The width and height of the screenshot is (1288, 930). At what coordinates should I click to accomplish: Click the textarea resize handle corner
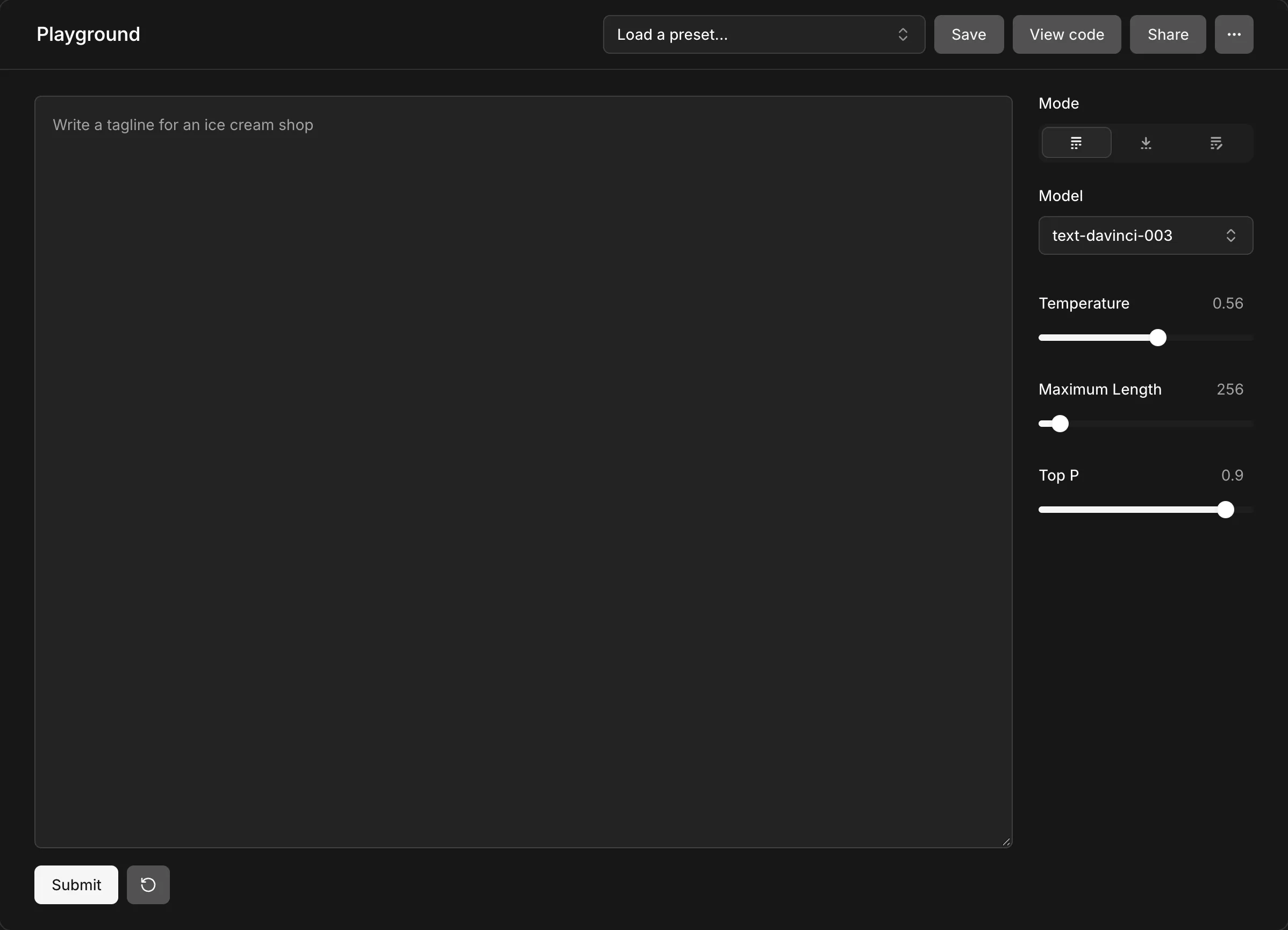pyautogui.click(x=1006, y=842)
